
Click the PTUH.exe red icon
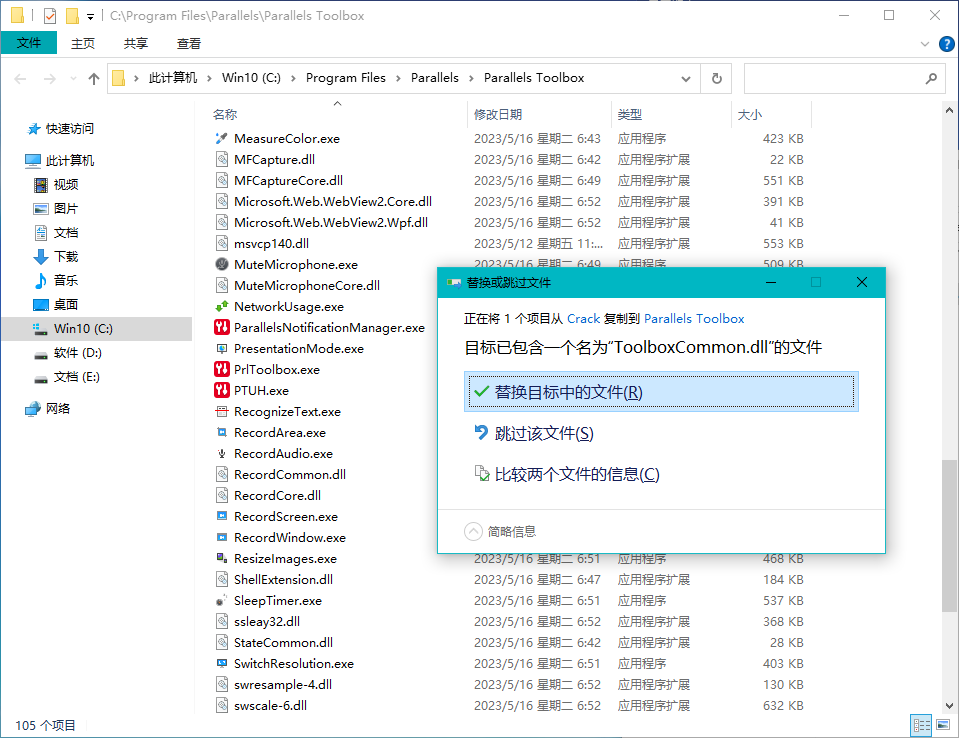(221, 390)
